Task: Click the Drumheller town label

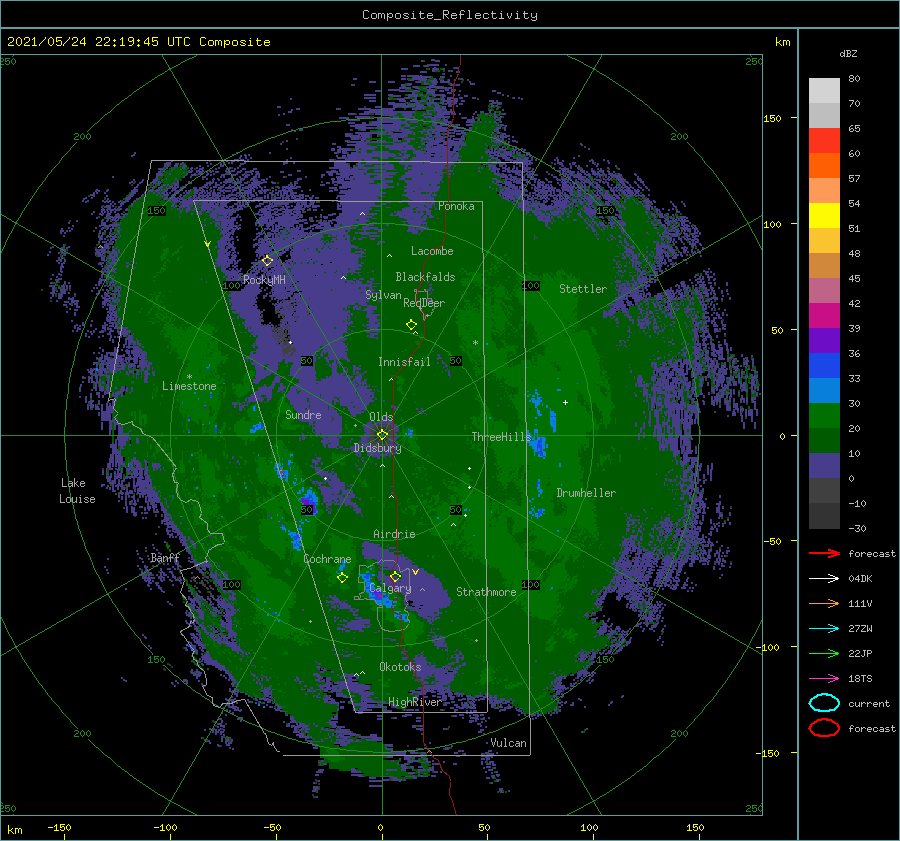Action: (x=586, y=493)
